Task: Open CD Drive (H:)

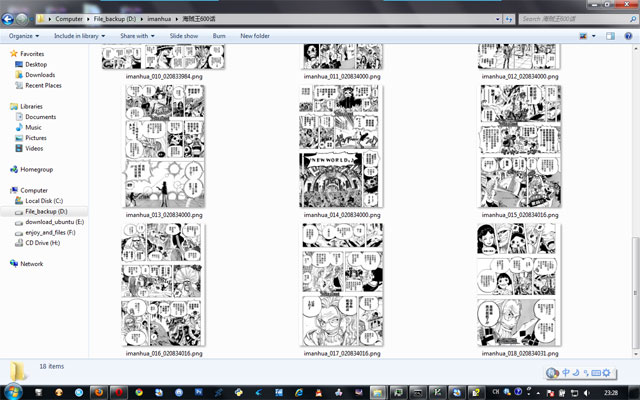Action: point(42,243)
